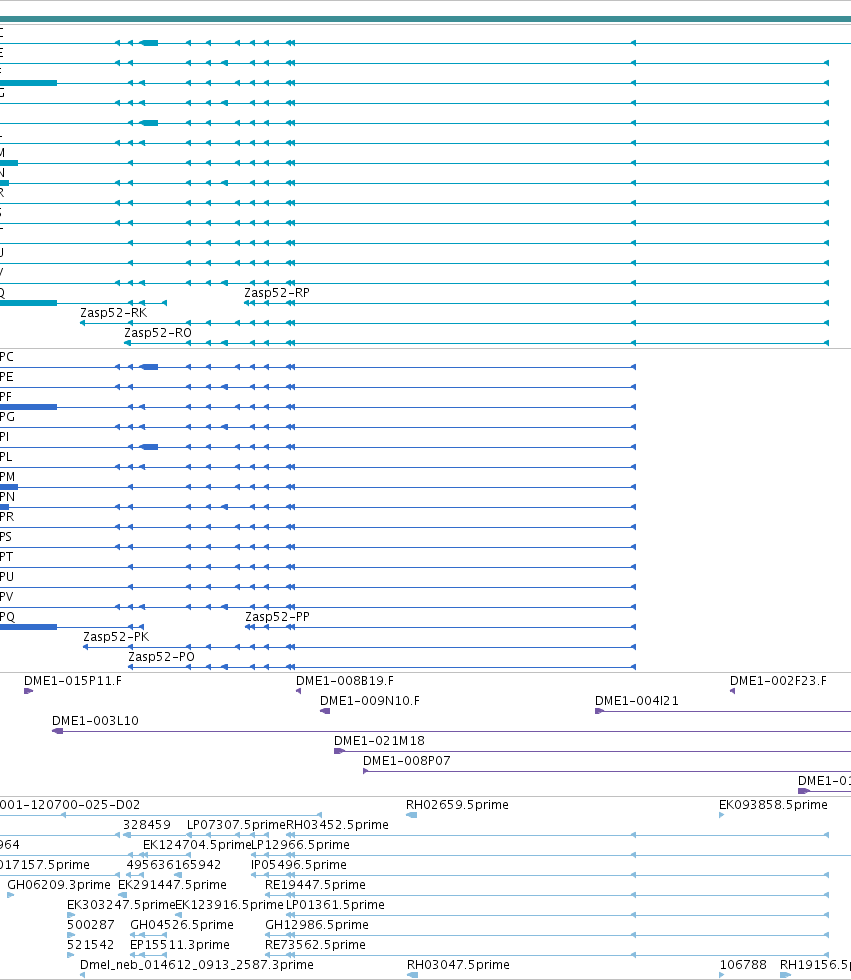Click the DME1-003L10 feature label

pos(95,721)
